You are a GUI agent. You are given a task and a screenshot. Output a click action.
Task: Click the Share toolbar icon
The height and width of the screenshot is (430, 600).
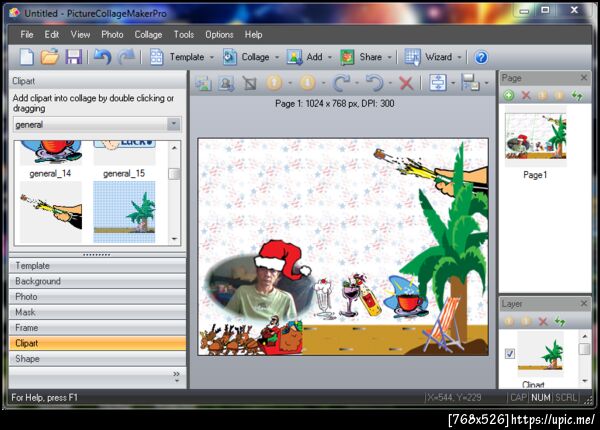[x=347, y=57]
